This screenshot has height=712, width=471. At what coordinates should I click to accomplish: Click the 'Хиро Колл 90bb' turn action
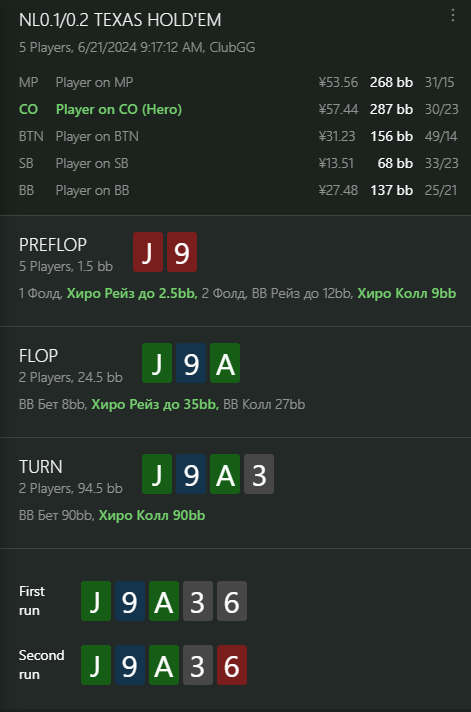tap(152, 515)
